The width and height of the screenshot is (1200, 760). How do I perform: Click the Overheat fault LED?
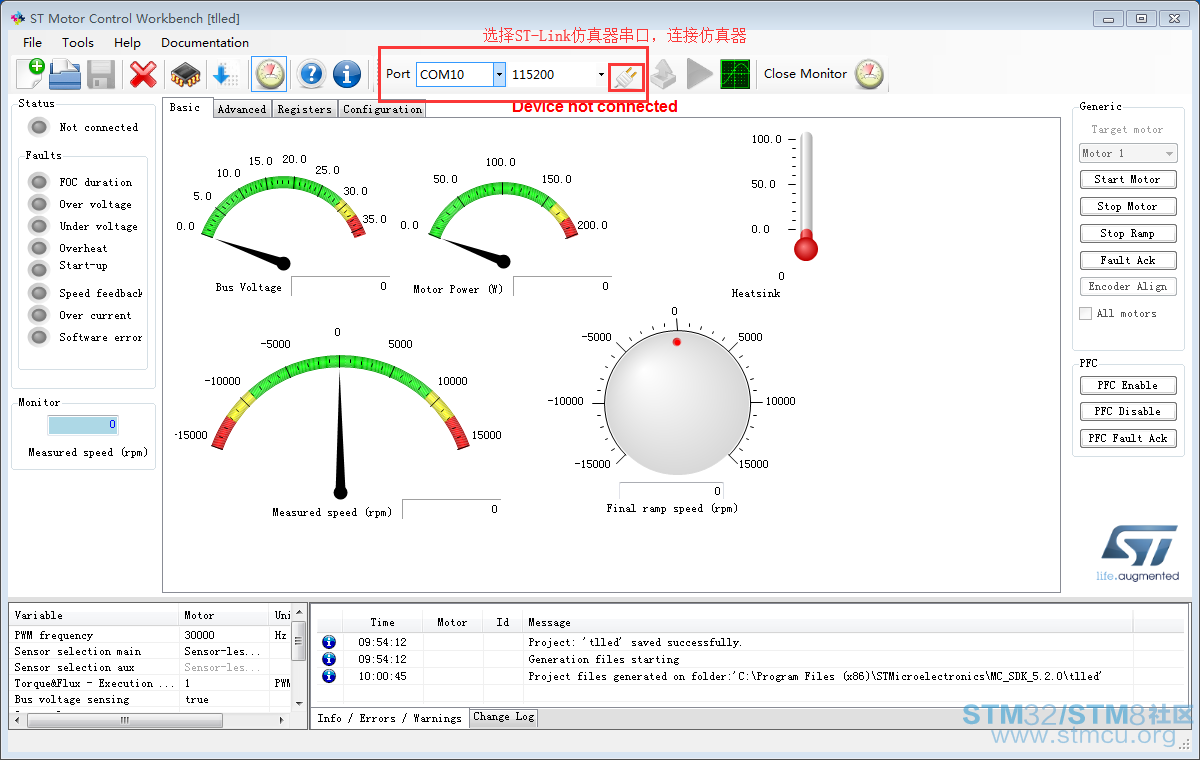click(x=39, y=248)
